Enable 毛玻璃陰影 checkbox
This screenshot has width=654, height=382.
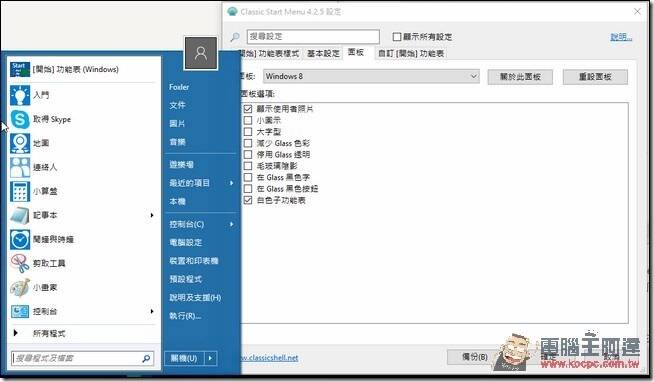coord(248,166)
